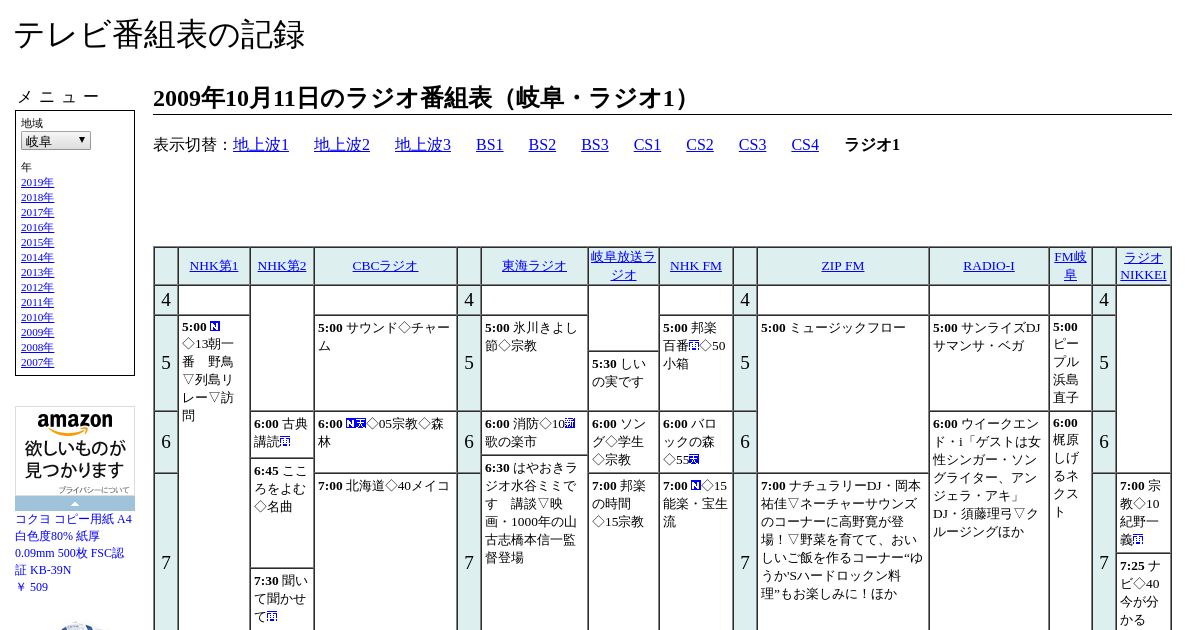The image size is (1200, 630).
Task: Switch display to 地上波1
Action: 261,145
